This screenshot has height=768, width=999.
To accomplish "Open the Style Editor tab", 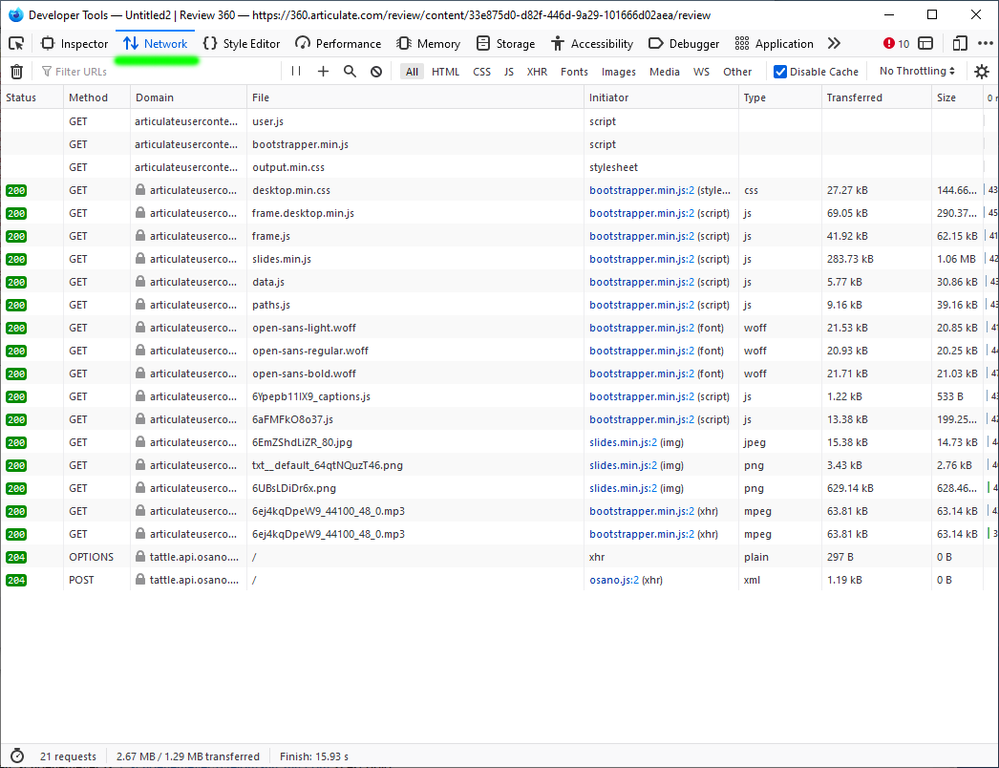I will point(241,44).
